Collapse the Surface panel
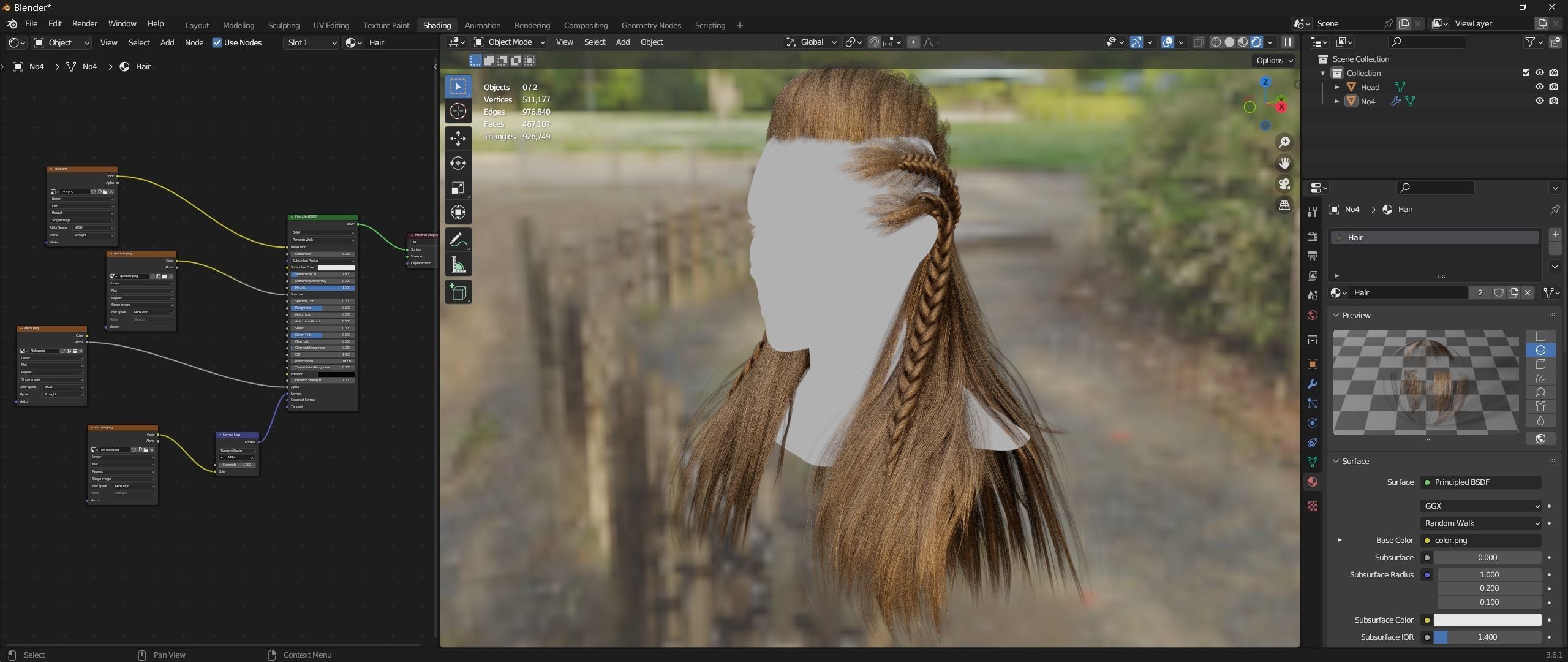The height and width of the screenshot is (662, 1568). (x=1335, y=461)
